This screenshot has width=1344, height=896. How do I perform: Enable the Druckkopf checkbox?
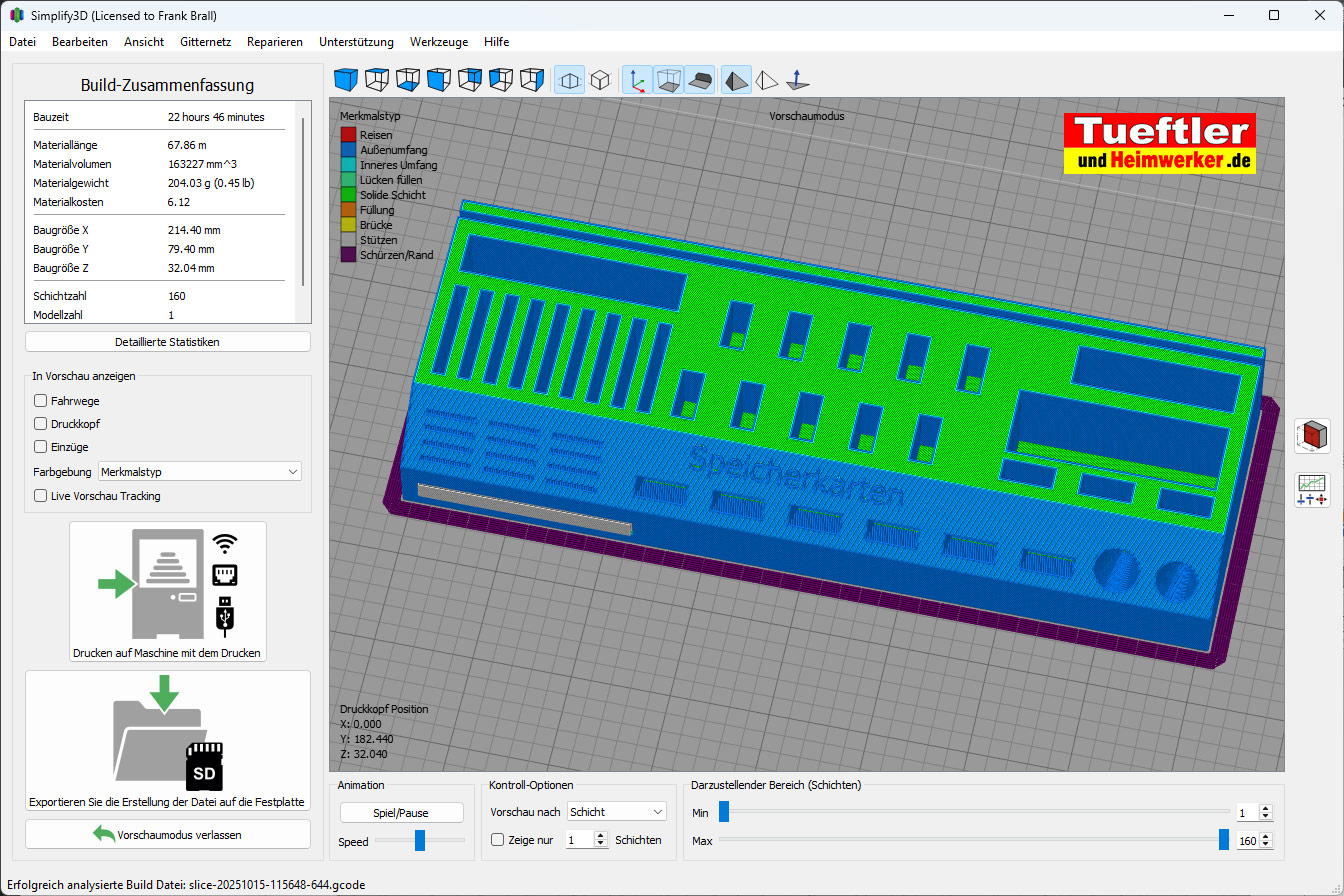tap(41, 424)
